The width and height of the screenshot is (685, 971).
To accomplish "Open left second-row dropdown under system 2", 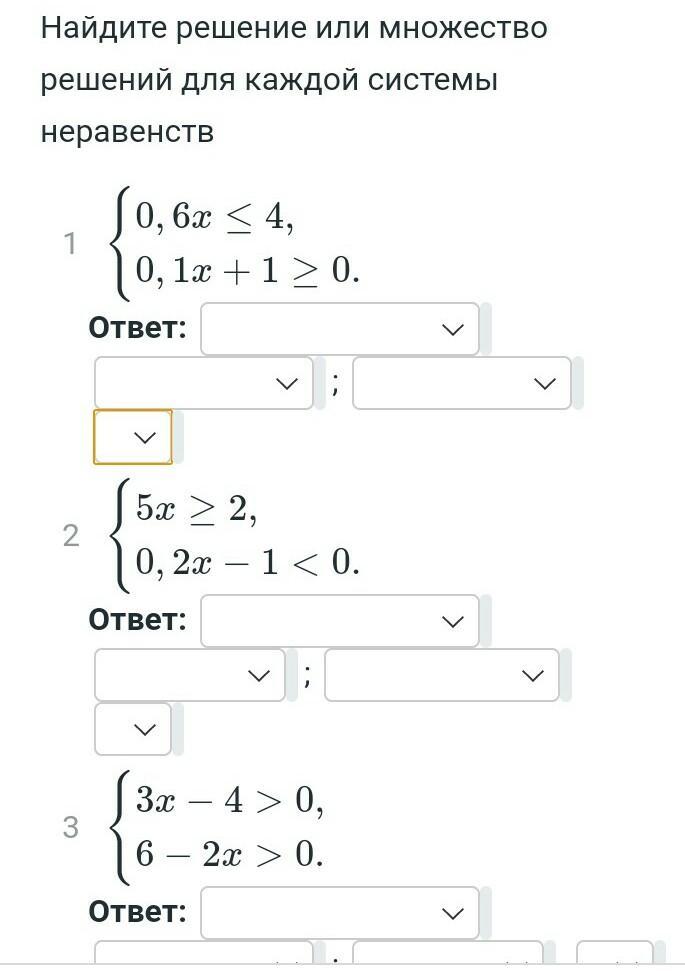I will (x=189, y=676).
